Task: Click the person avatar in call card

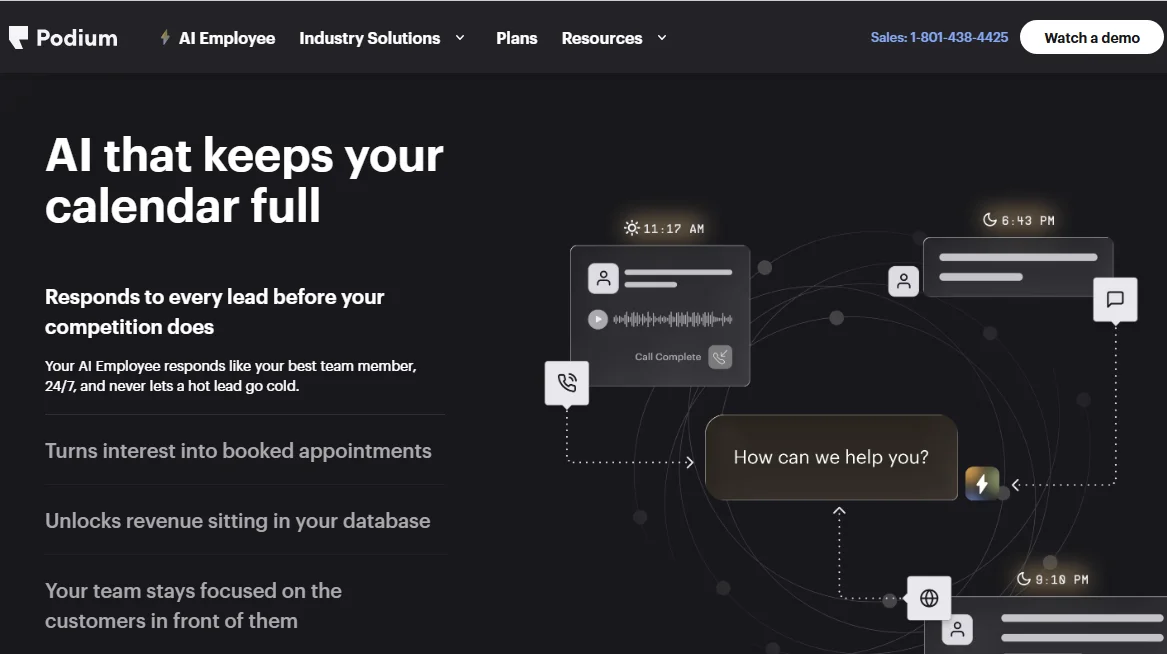Action: point(604,279)
